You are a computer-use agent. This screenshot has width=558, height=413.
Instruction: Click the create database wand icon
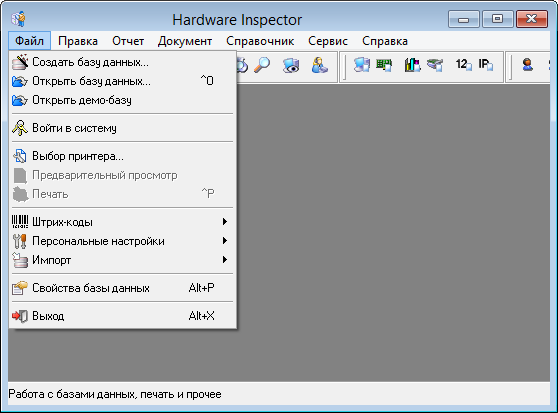point(20,62)
